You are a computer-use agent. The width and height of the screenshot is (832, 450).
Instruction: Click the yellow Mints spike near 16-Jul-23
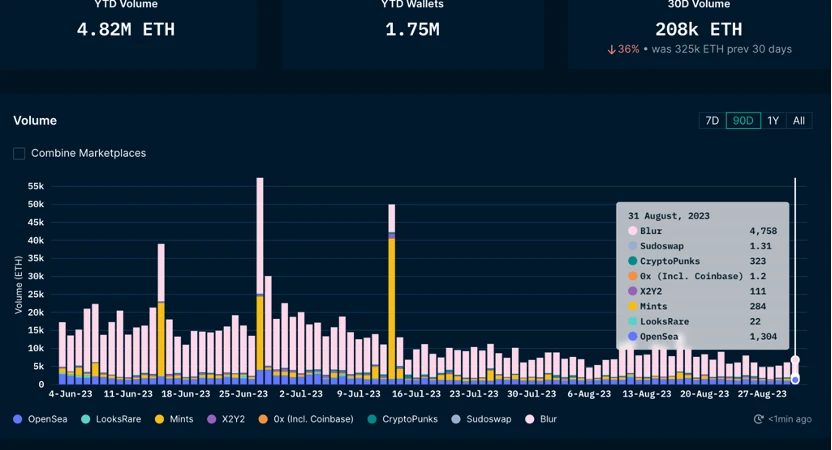[392, 309]
